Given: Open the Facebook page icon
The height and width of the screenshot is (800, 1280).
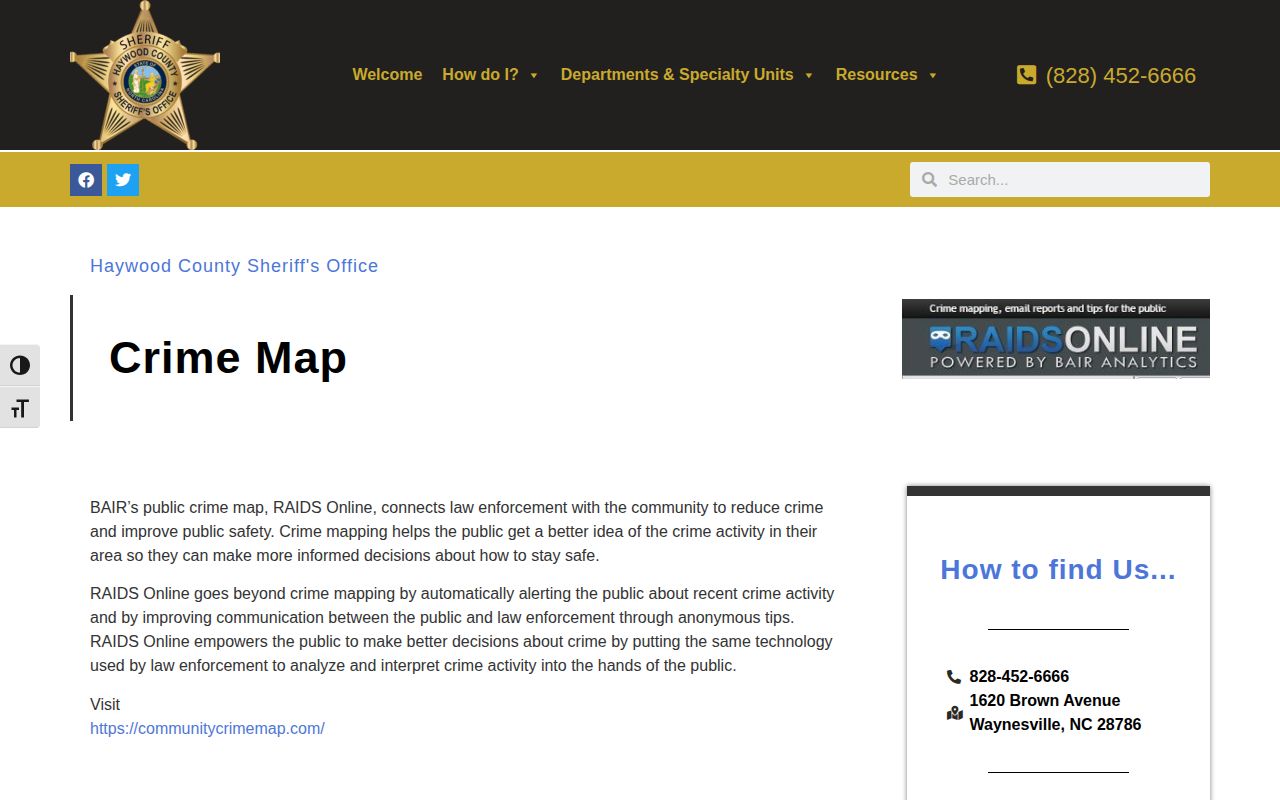Looking at the screenshot, I should click(x=86, y=180).
